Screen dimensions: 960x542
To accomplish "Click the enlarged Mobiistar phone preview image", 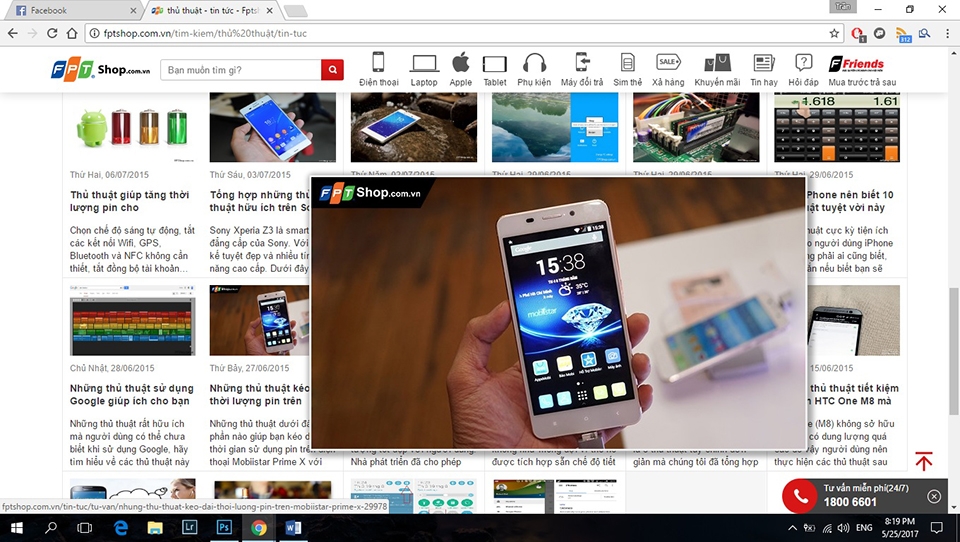I will pyautogui.click(x=558, y=313).
